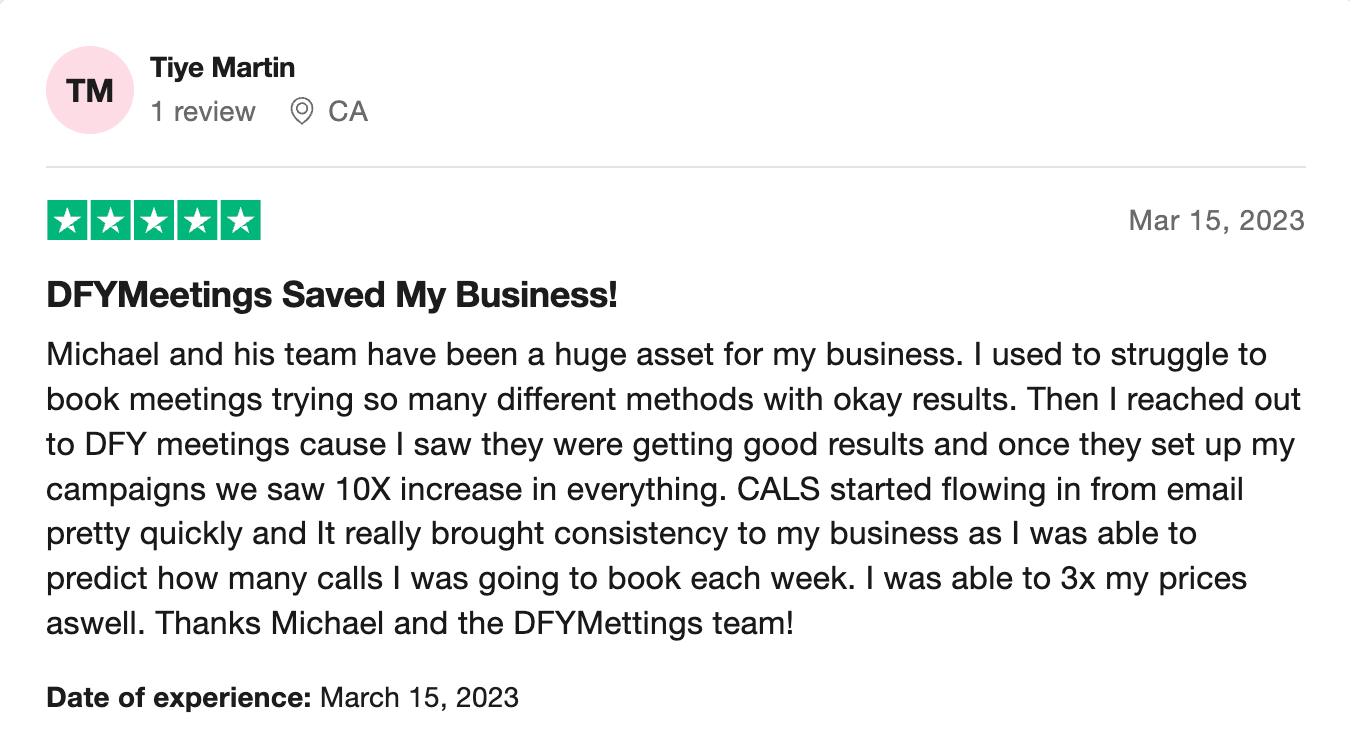
Task: Open reviewer Tiye Martin's profile name
Action: [x=222, y=68]
